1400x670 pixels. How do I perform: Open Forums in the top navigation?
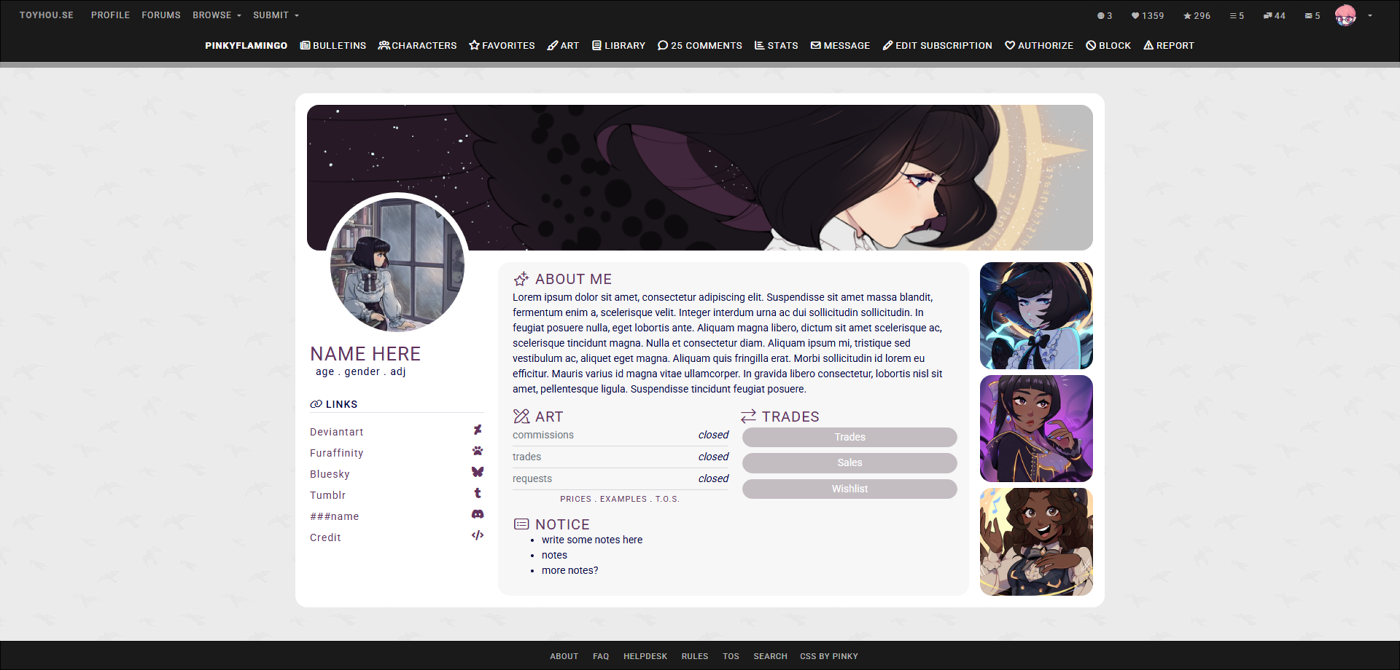[x=161, y=15]
